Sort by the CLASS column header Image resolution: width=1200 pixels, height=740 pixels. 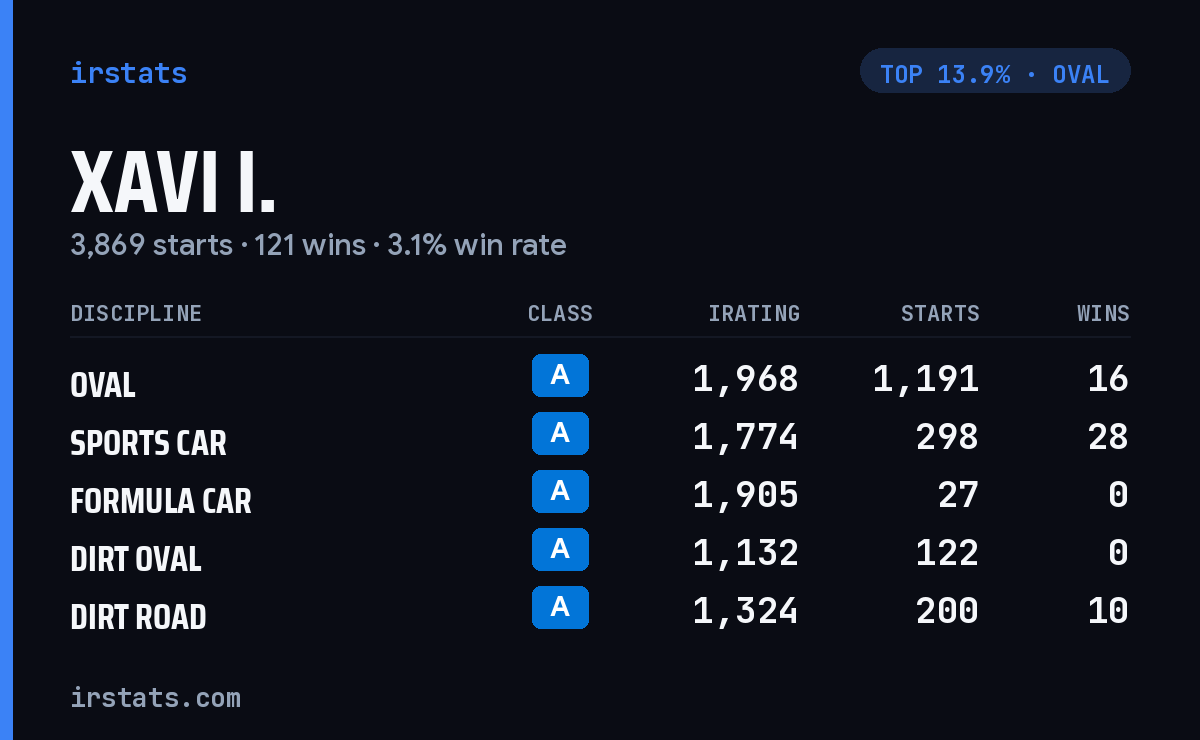(560, 313)
